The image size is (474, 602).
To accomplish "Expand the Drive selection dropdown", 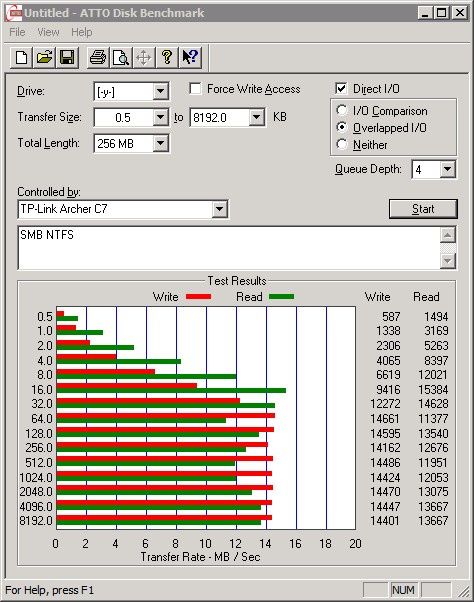I will coord(160,92).
